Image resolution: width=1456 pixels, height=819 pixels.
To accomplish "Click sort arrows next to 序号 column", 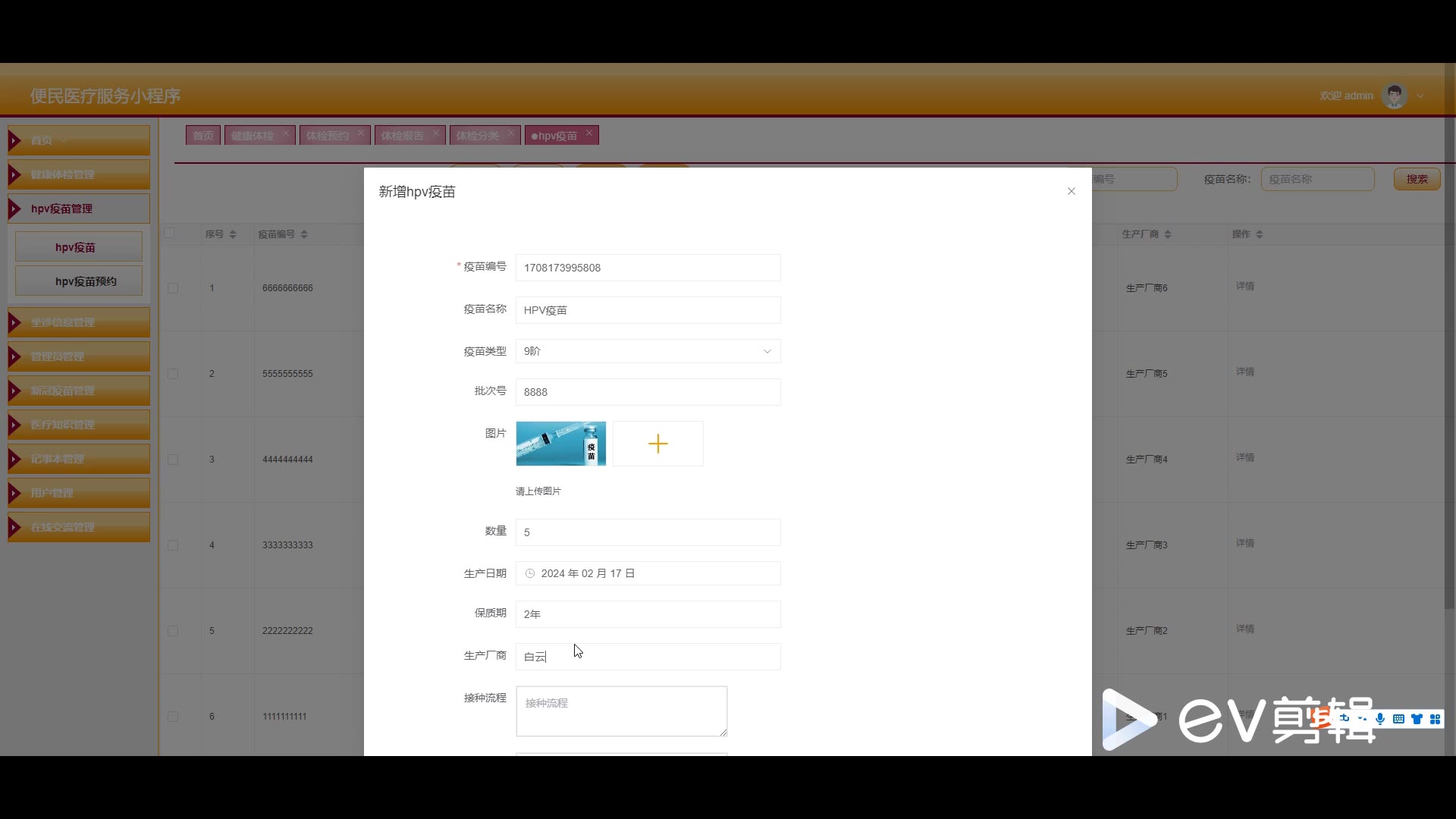I will 233,234.
